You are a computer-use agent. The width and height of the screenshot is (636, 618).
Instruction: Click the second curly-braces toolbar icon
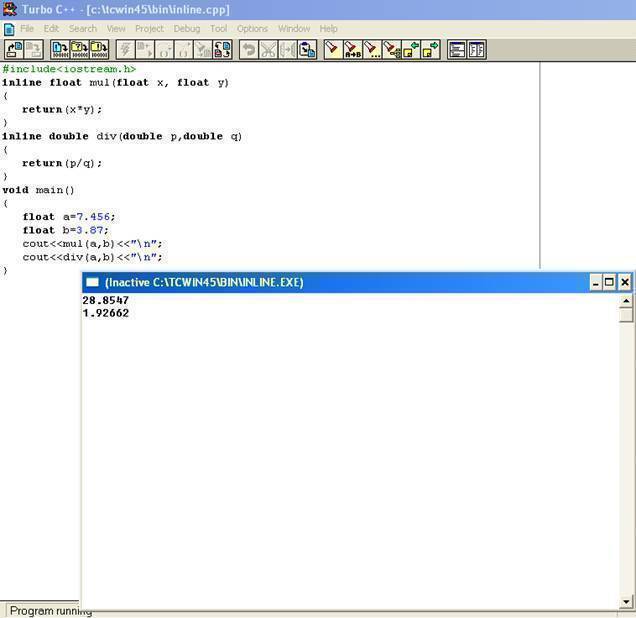coord(183,50)
